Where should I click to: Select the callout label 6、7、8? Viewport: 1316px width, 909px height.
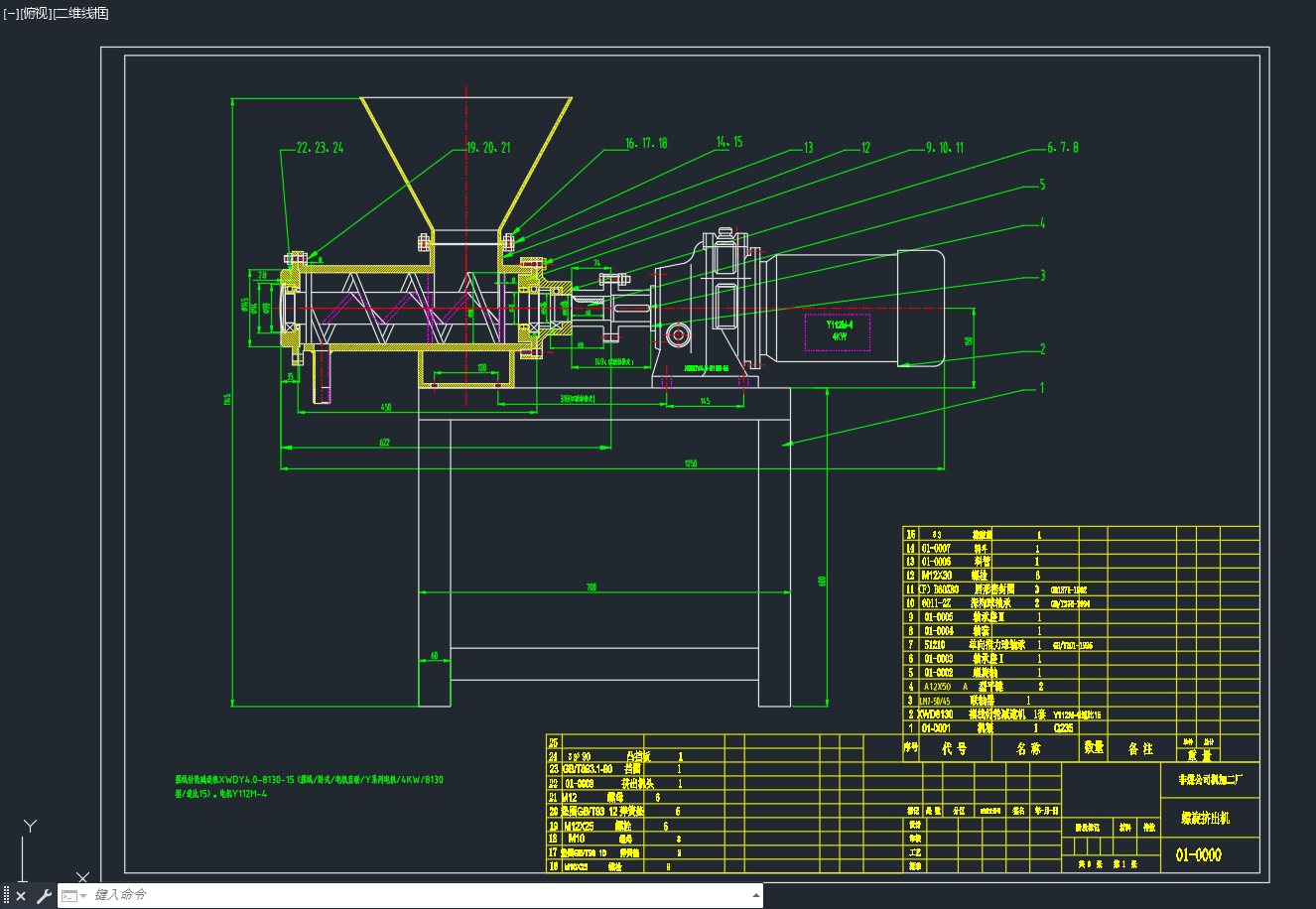(x=1063, y=147)
